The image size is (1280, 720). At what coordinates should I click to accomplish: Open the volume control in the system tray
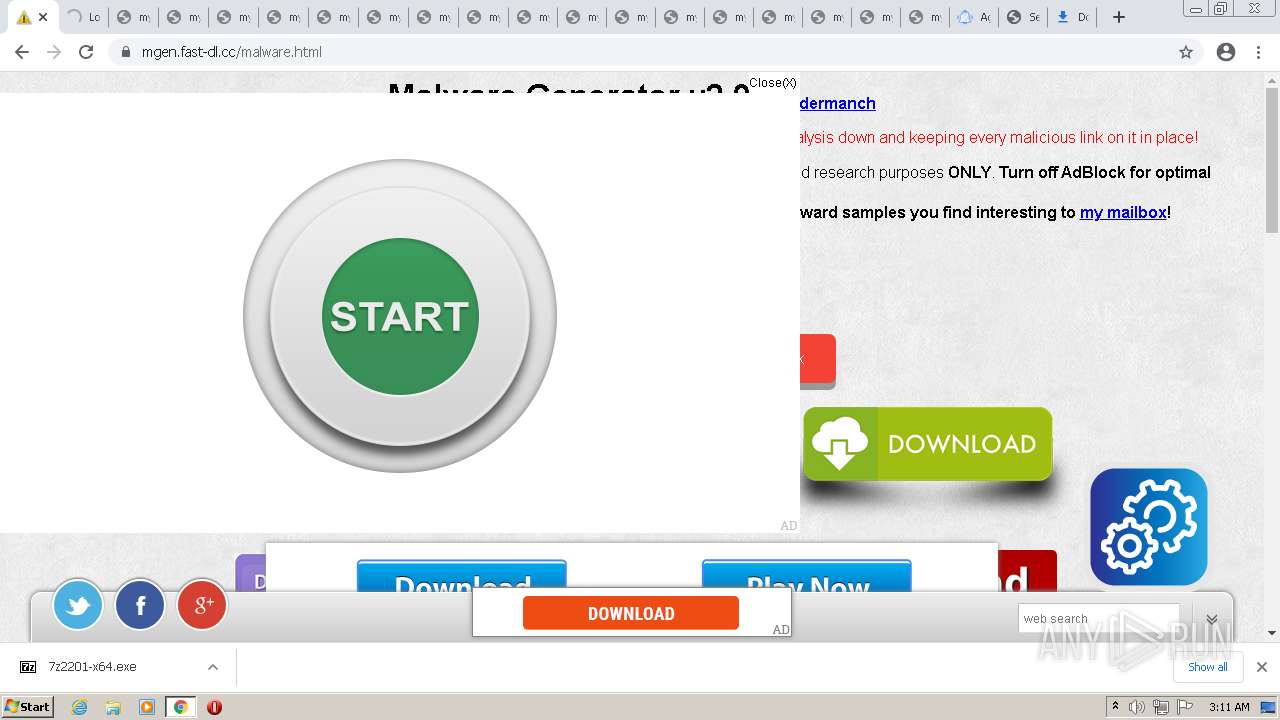1137,707
